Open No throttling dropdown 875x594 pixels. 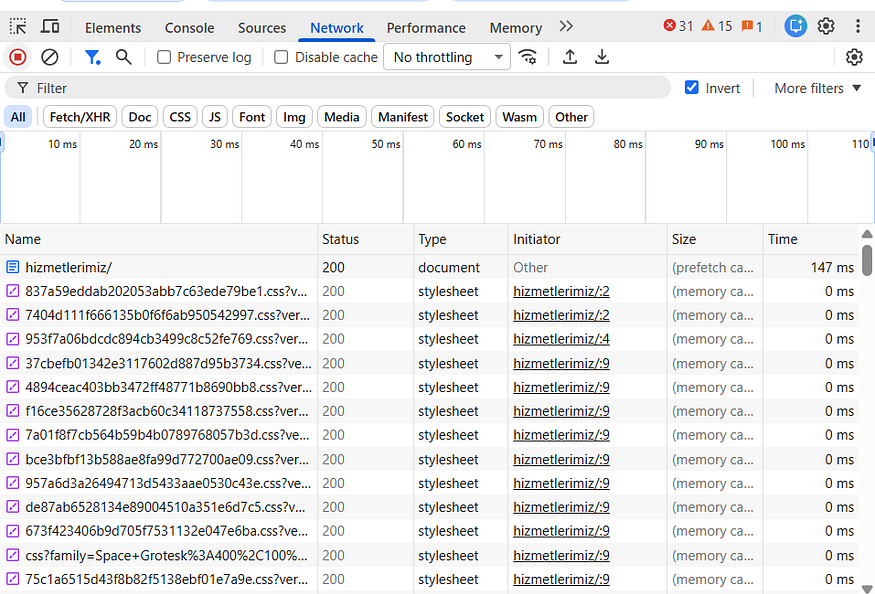(446, 57)
